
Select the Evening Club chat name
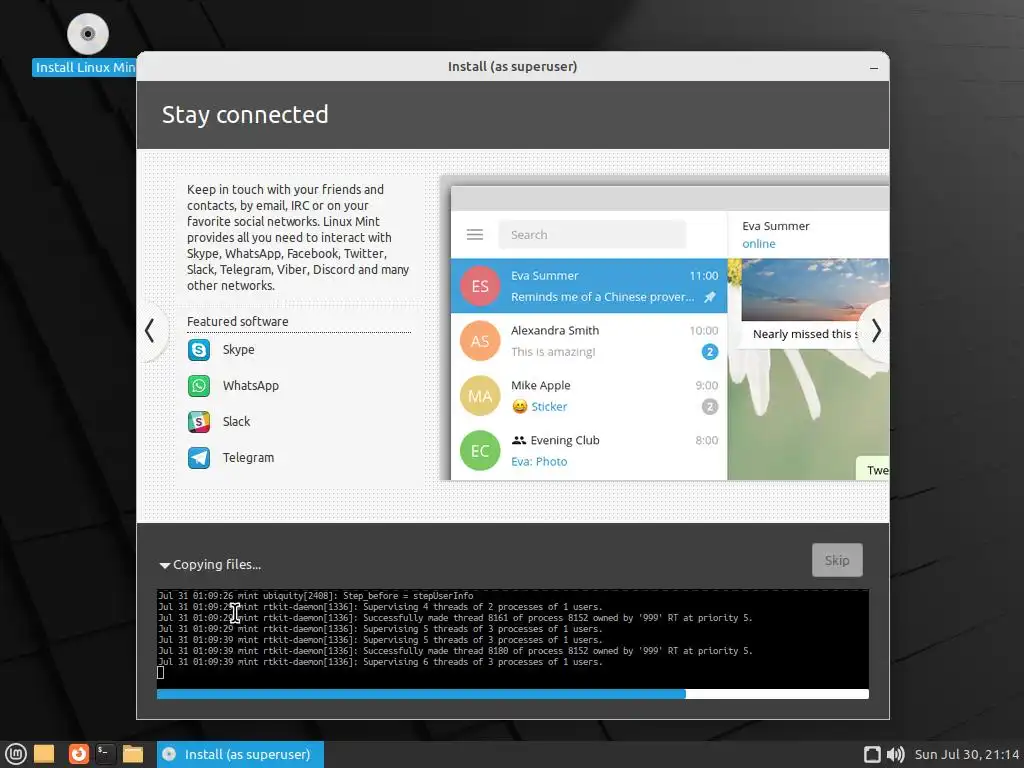[x=565, y=440]
